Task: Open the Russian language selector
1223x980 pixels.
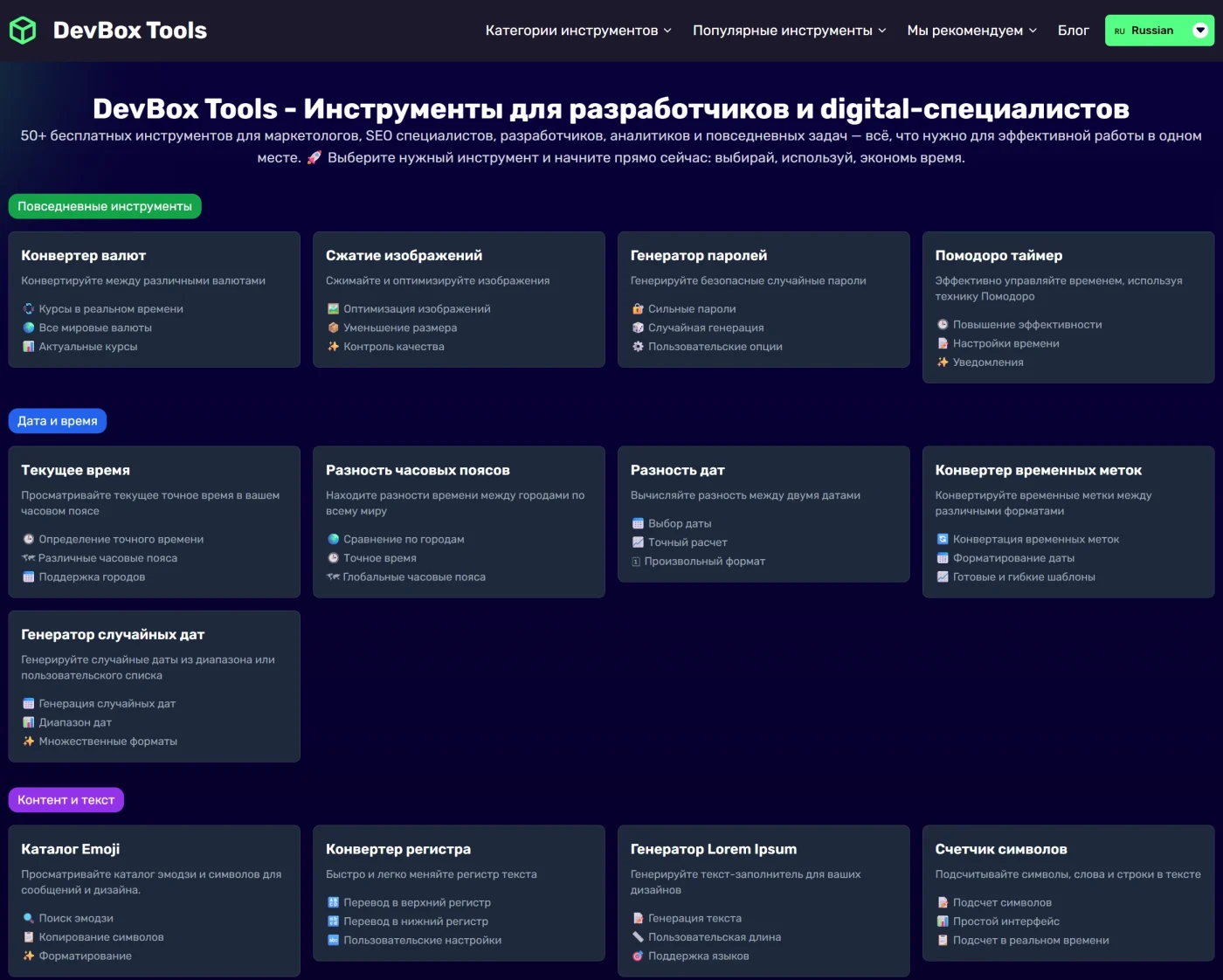Action: [1158, 31]
